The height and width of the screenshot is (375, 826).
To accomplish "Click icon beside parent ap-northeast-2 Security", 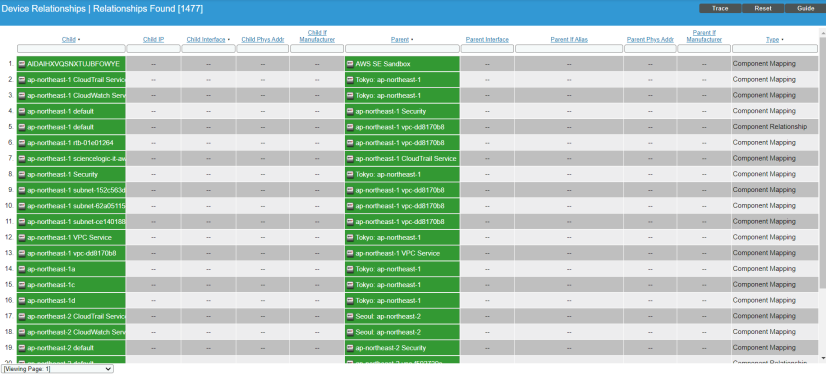I will click(x=350, y=348).
